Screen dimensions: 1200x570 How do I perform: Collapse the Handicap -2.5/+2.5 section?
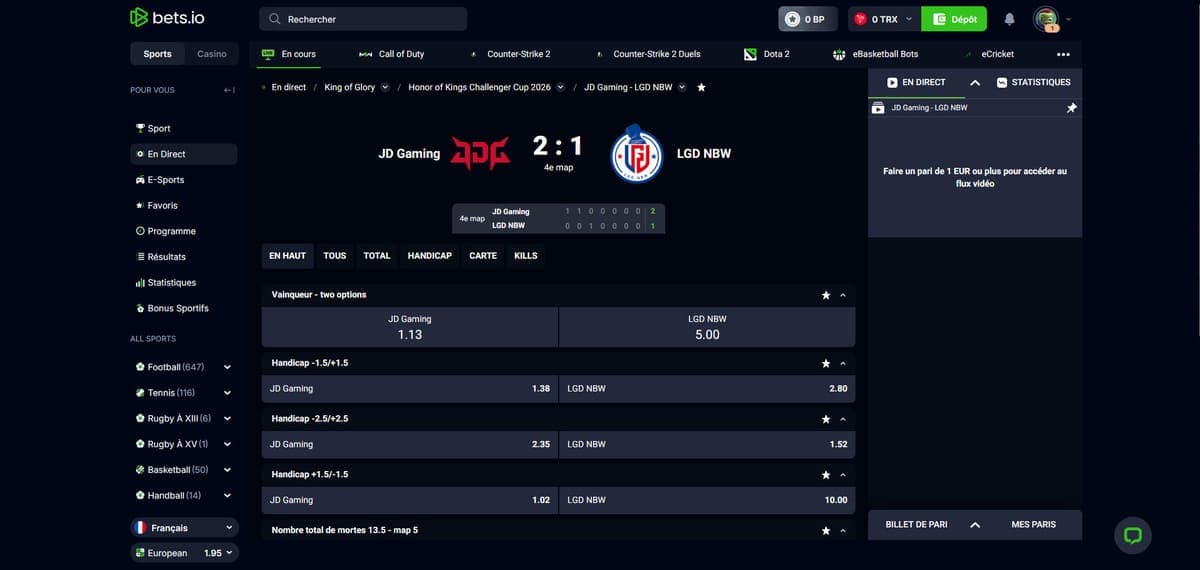pyautogui.click(x=843, y=419)
